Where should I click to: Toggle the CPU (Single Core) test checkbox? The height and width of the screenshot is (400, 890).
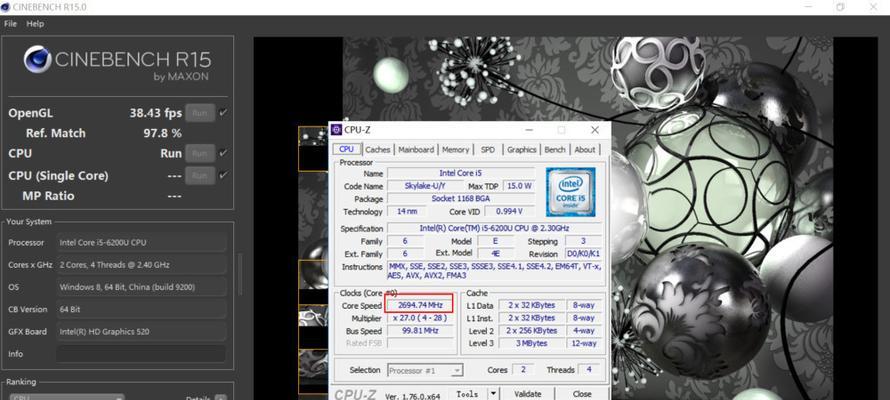point(223,175)
